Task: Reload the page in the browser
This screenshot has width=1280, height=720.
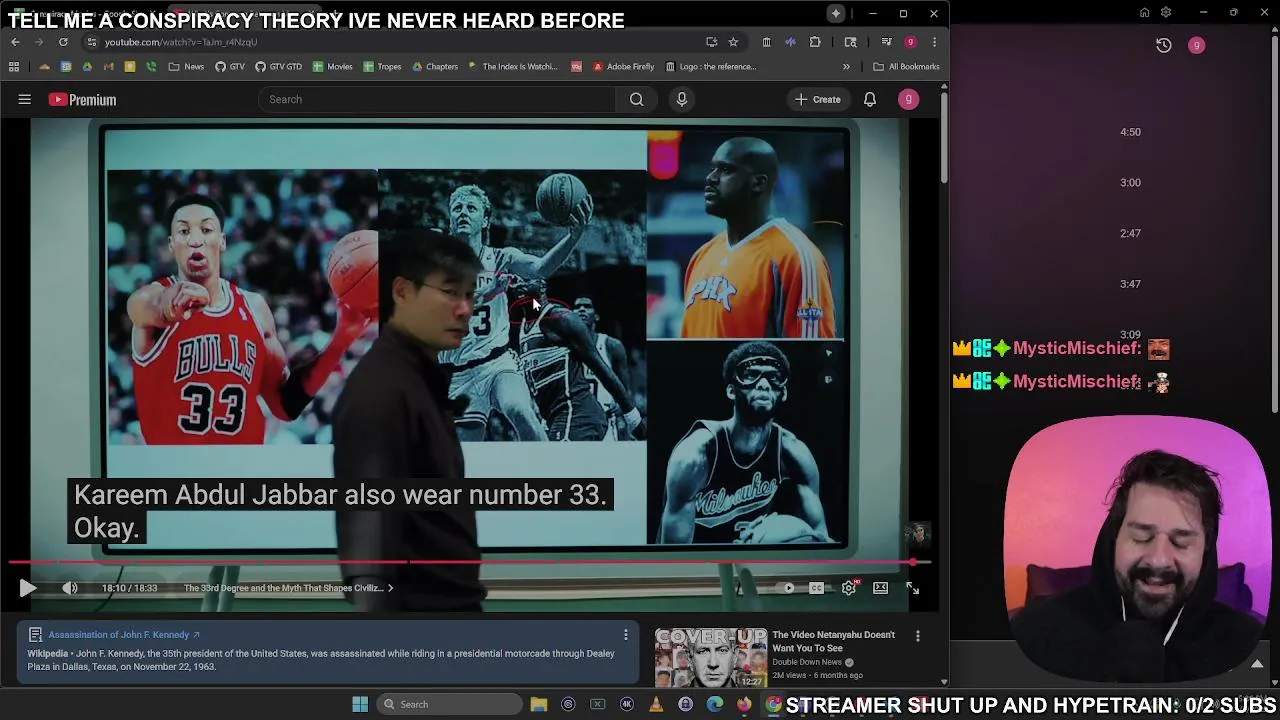Action: tap(63, 42)
